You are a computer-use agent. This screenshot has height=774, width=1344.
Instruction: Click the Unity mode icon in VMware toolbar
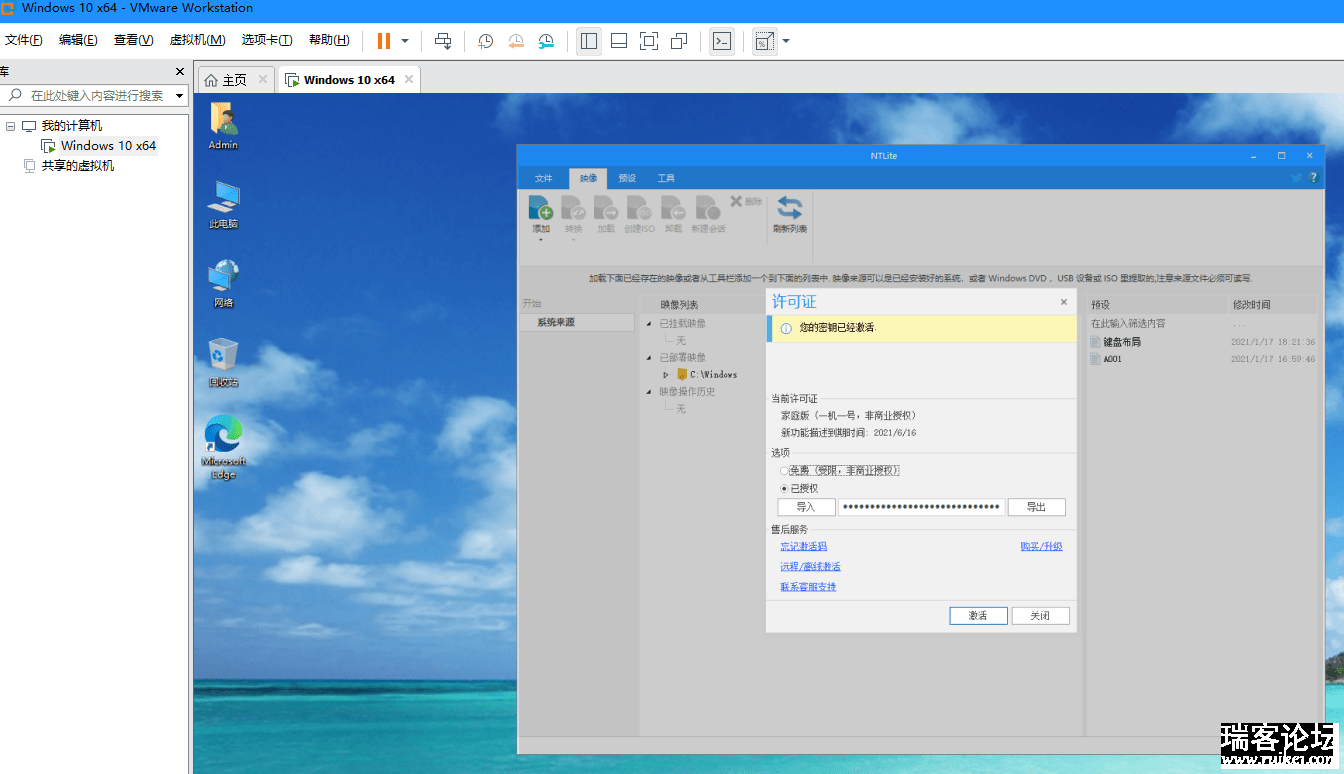coord(679,41)
